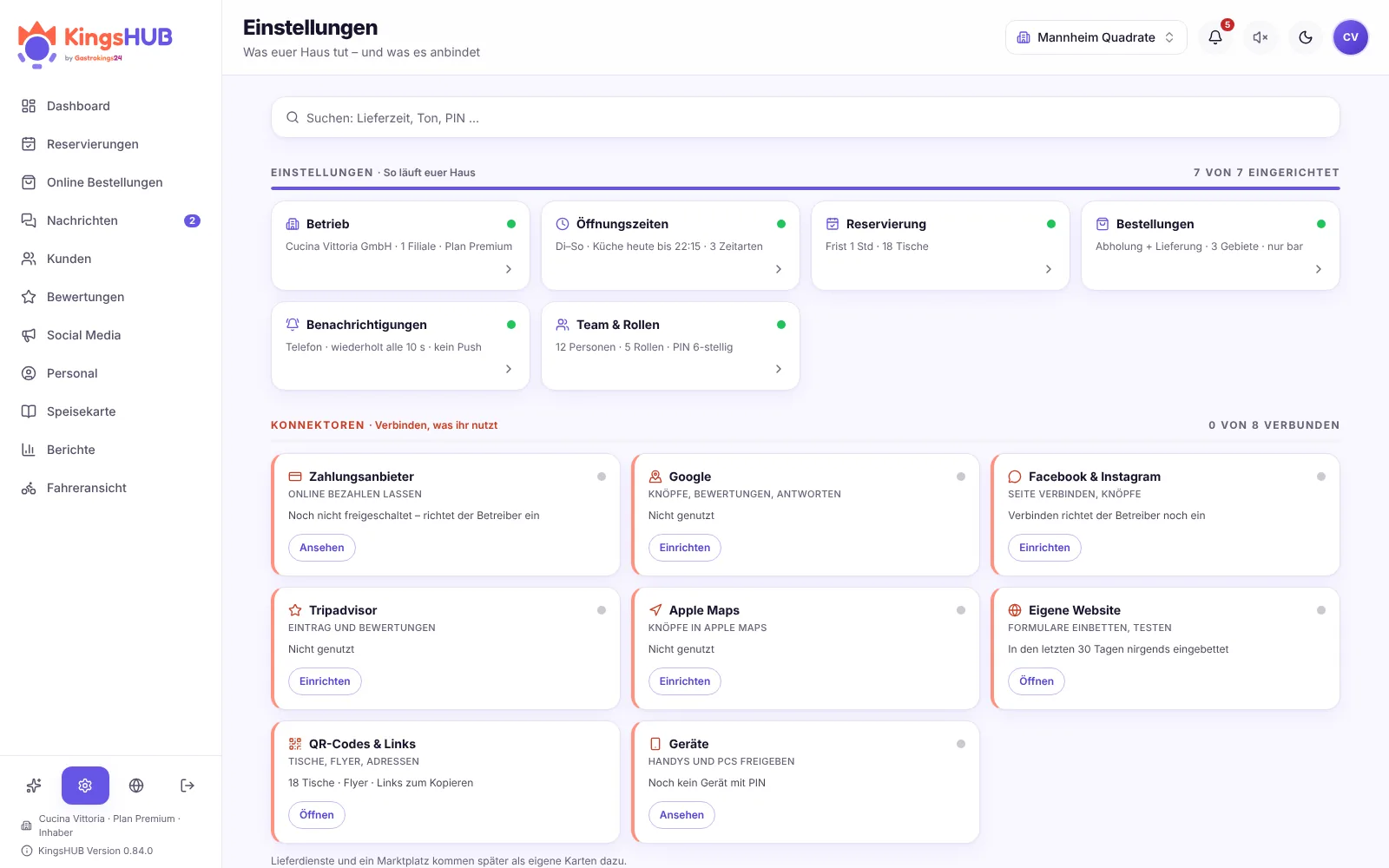
Task: Click Ansehen on the Zahlungsanbieter card
Action: click(322, 548)
